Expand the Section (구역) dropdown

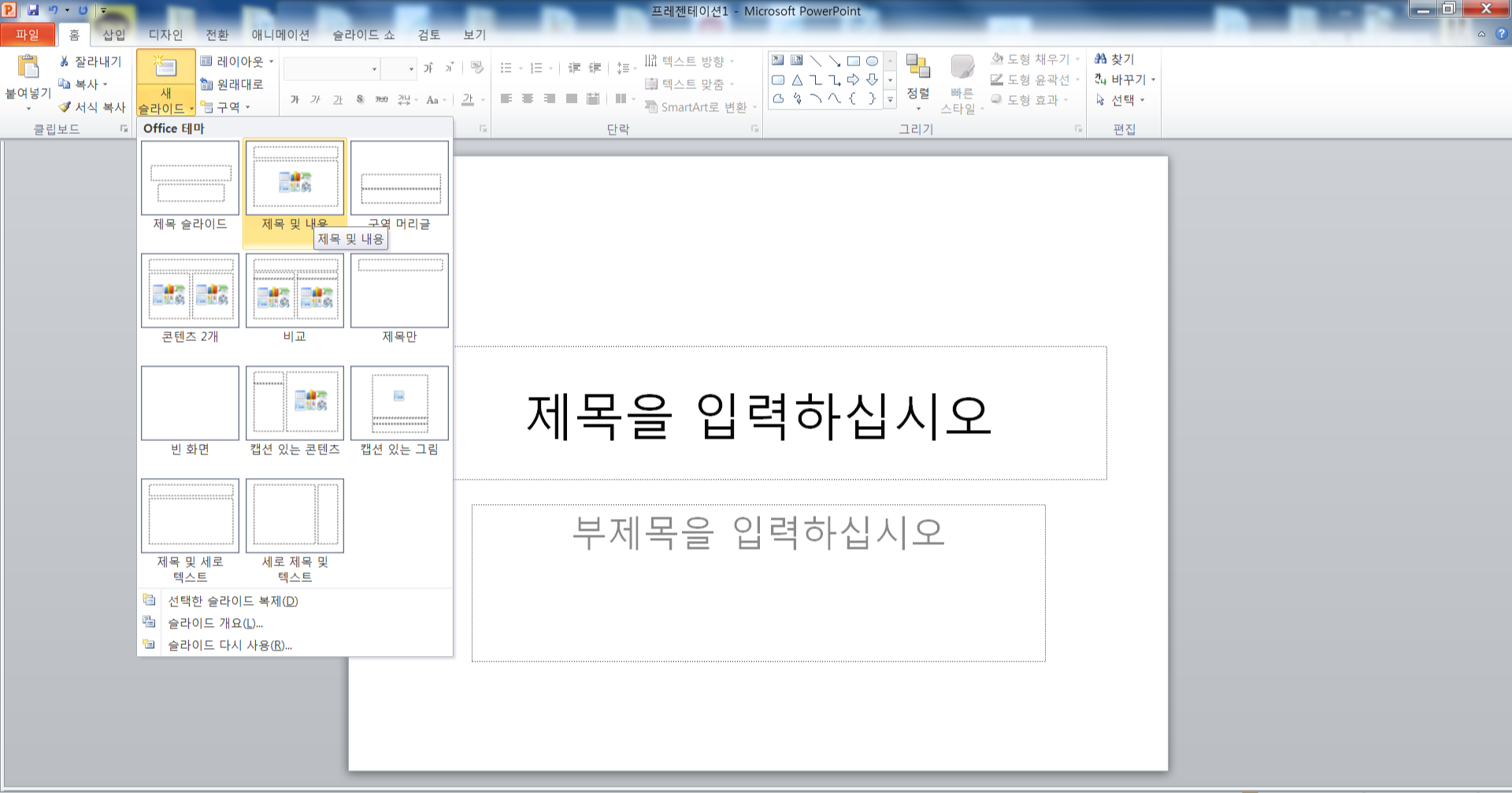[x=225, y=107]
